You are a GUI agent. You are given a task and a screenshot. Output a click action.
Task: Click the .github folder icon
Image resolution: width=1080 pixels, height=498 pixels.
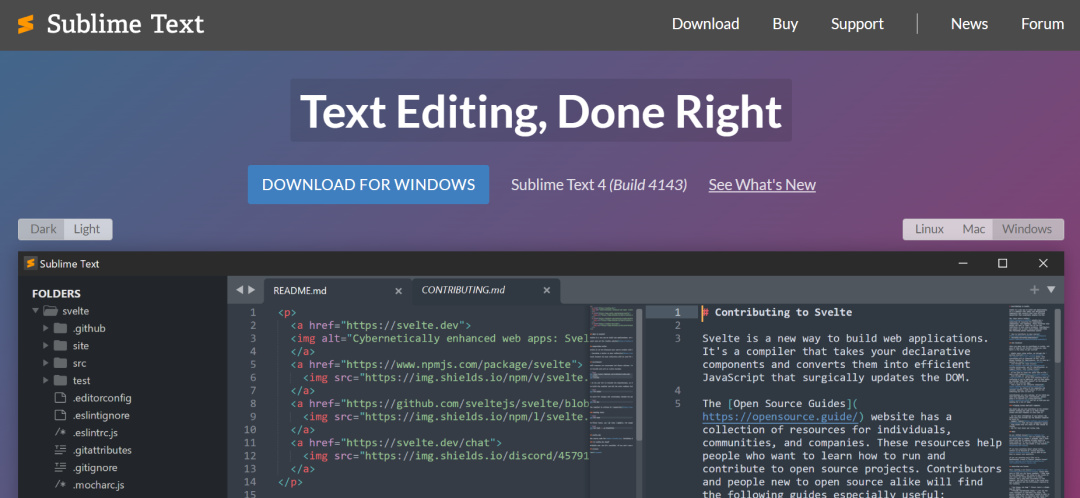point(61,329)
